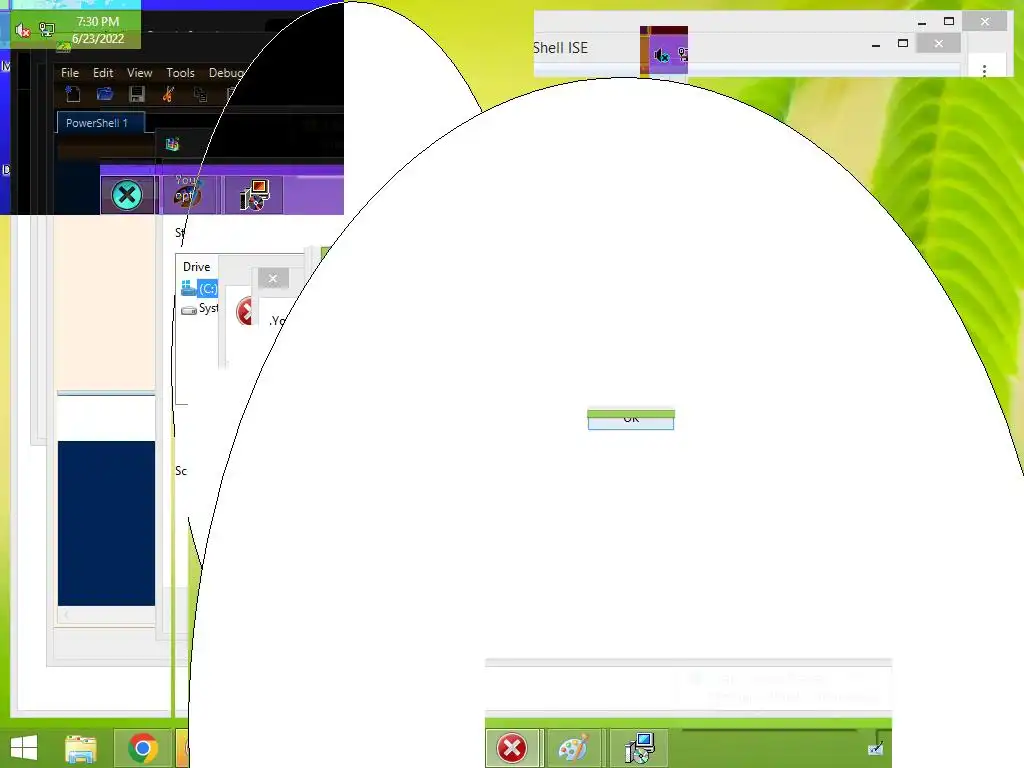This screenshot has width=1024, height=768.
Task: Open the Edit menu in PowerShell ISE
Action: (103, 72)
